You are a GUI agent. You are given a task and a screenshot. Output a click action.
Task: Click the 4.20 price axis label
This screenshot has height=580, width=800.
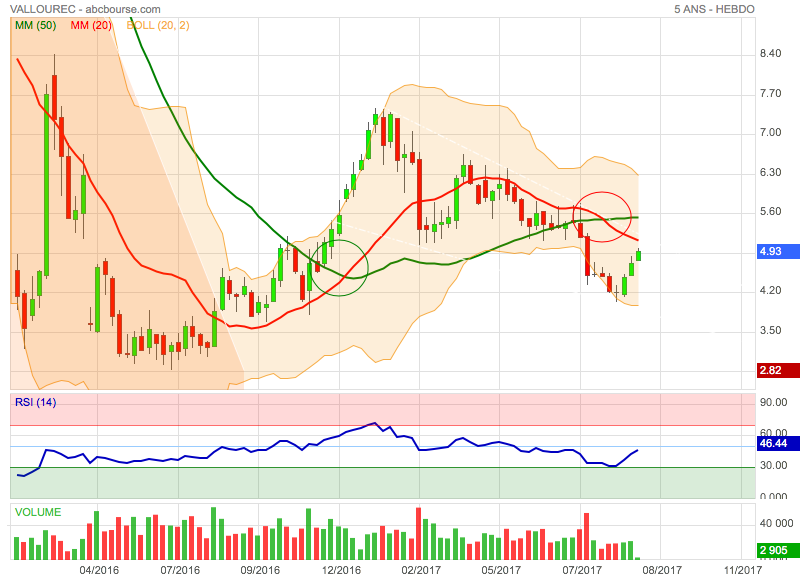pos(770,291)
